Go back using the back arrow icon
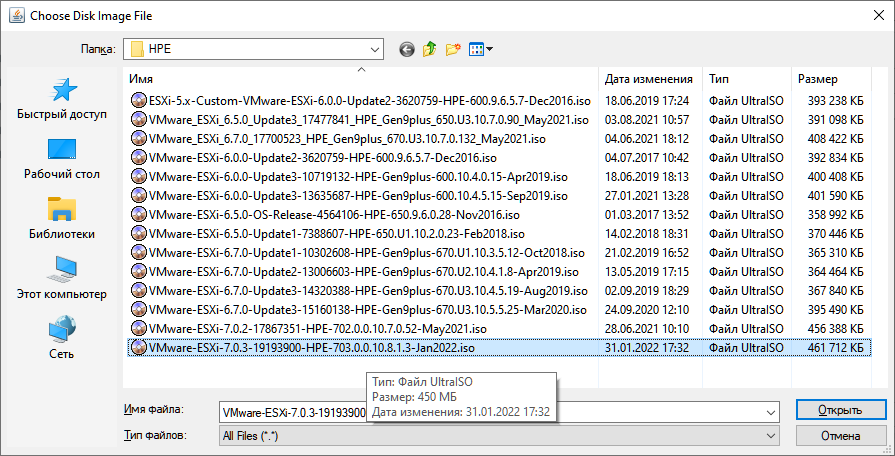The image size is (895, 456). click(x=406, y=50)
